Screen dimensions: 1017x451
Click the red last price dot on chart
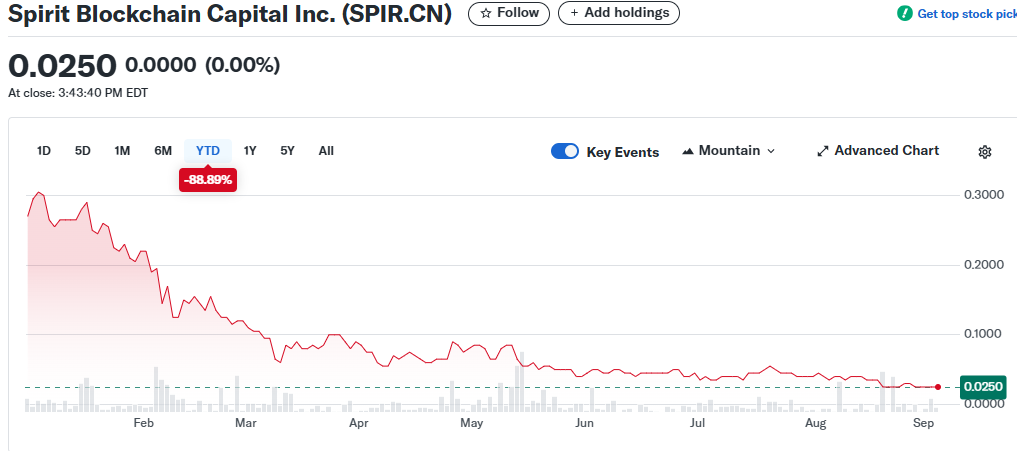938,387
